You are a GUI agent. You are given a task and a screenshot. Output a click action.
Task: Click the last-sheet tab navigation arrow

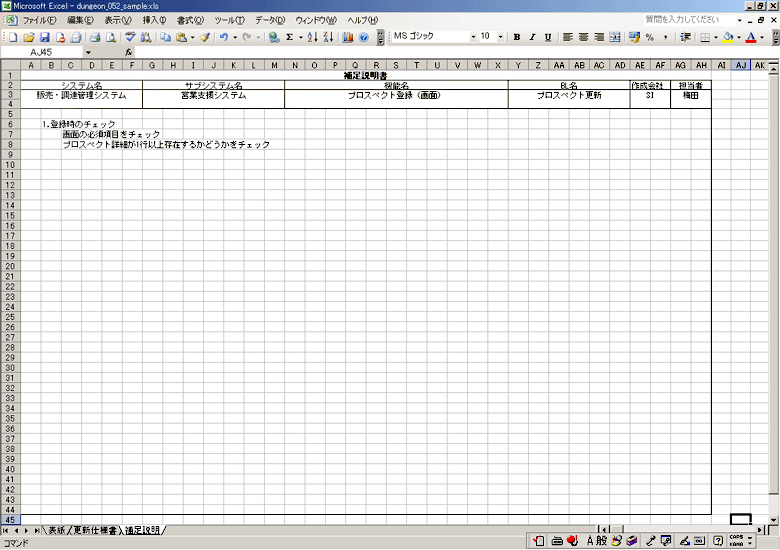pos(36,531)
